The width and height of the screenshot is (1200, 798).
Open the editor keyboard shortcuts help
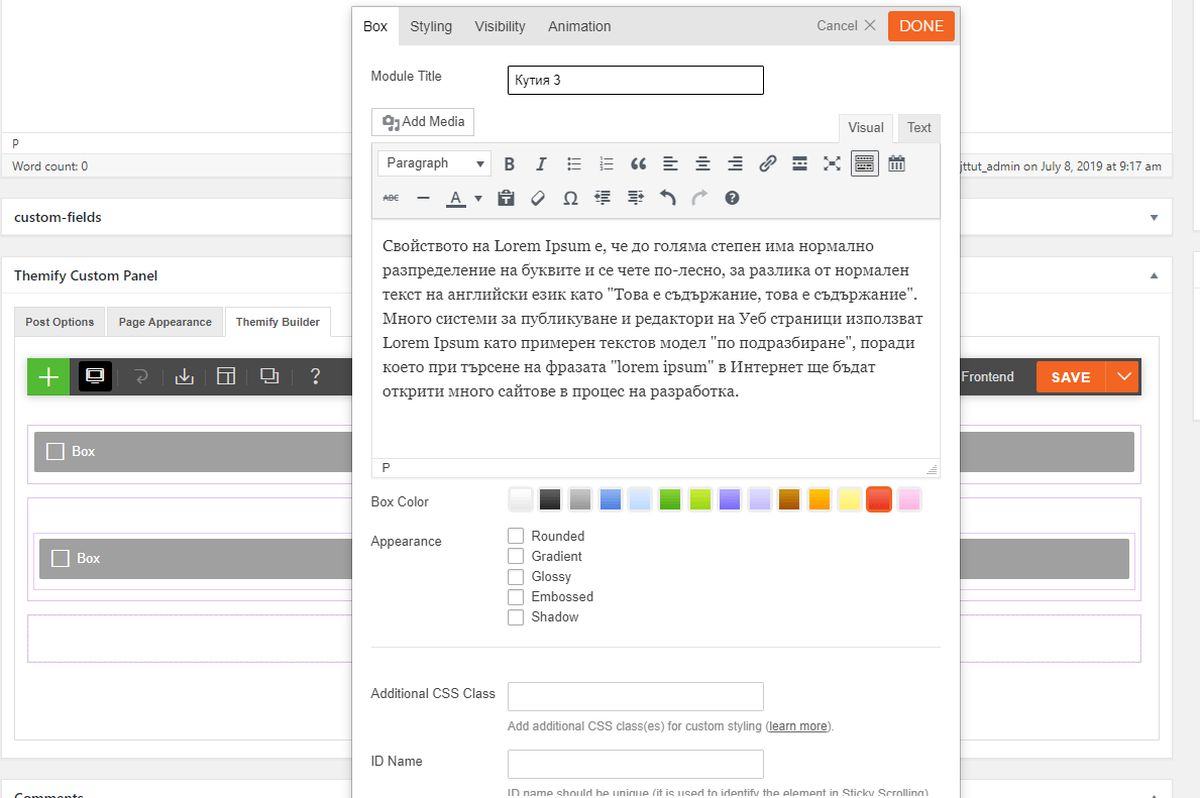point(732,198)
